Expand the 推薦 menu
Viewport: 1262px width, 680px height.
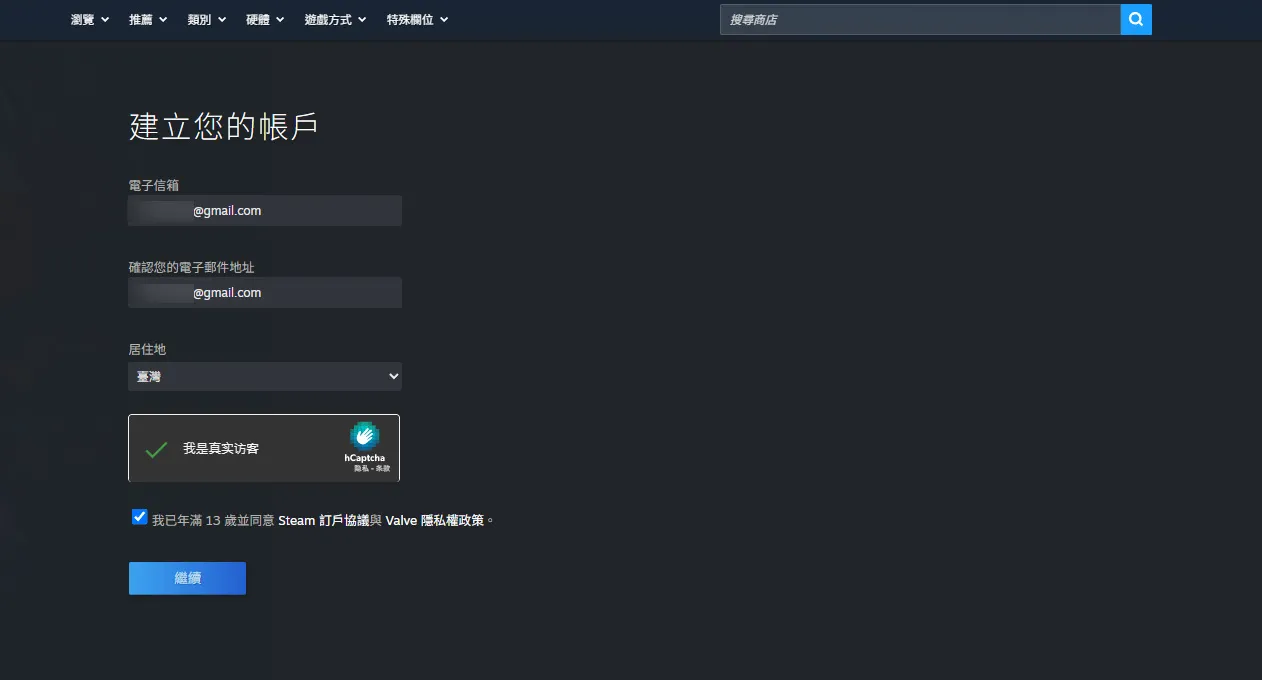click(x=148, y=19)
